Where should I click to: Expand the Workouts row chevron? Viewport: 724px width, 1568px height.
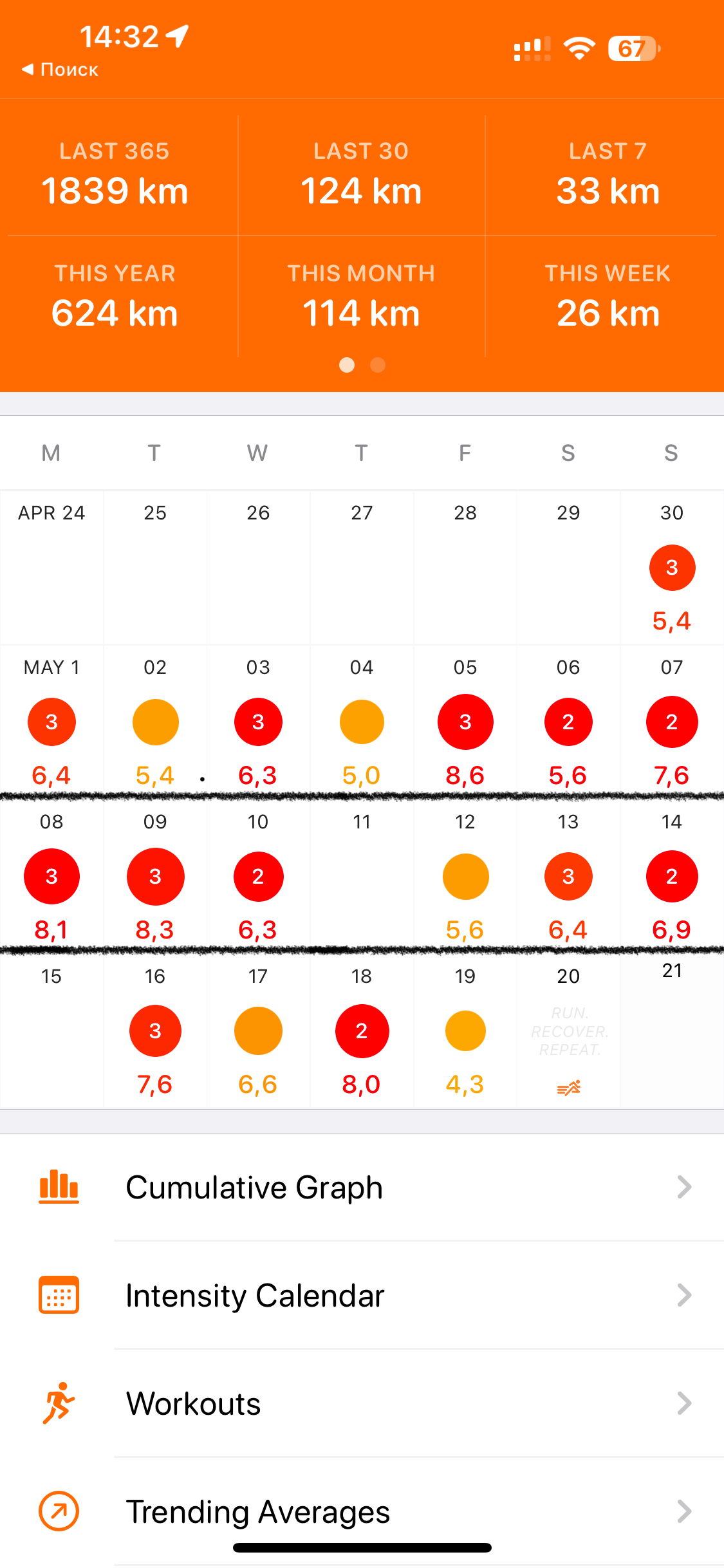(684, 1403)
